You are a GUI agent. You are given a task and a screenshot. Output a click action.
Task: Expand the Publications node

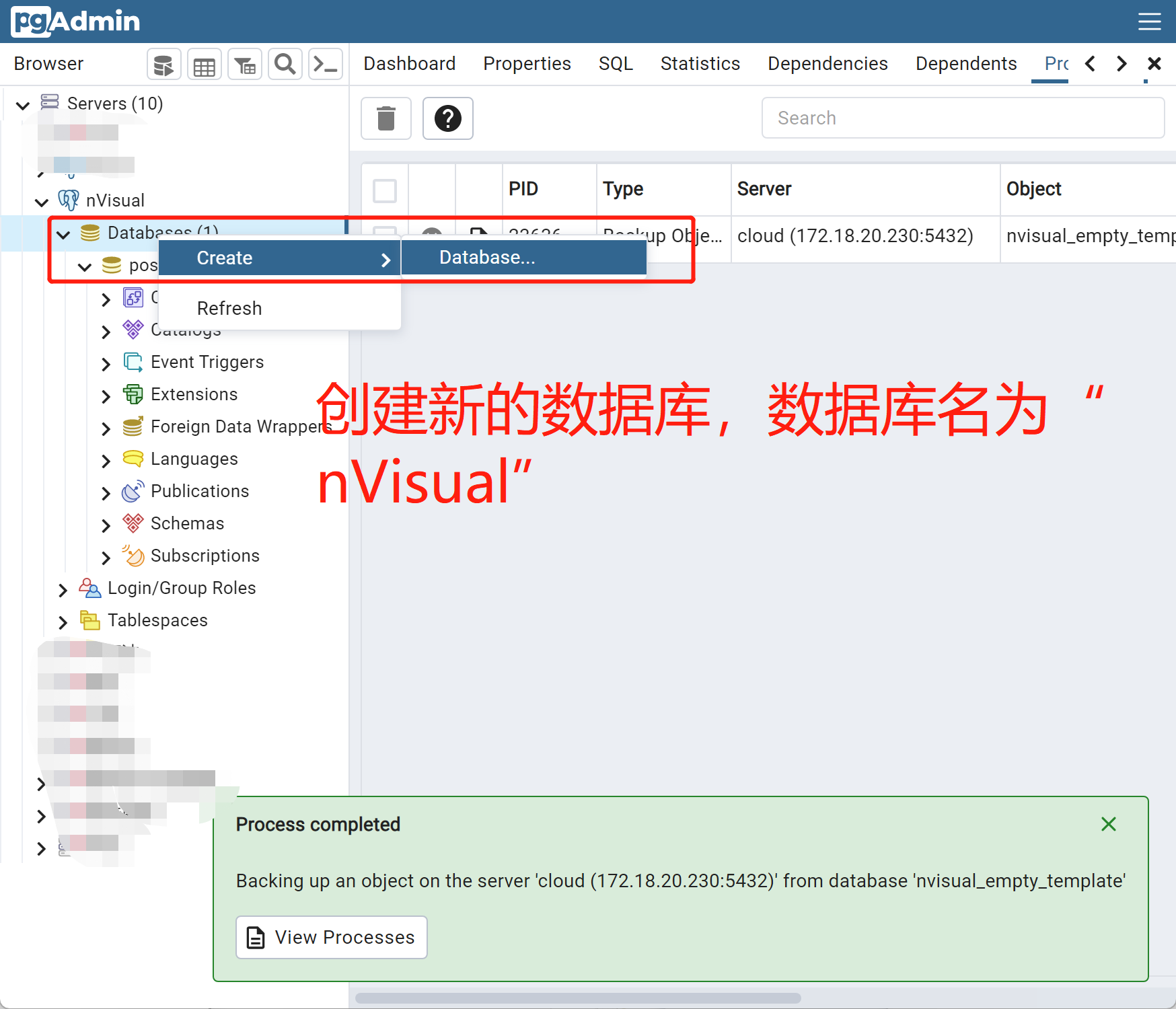(x=106, y=493)
